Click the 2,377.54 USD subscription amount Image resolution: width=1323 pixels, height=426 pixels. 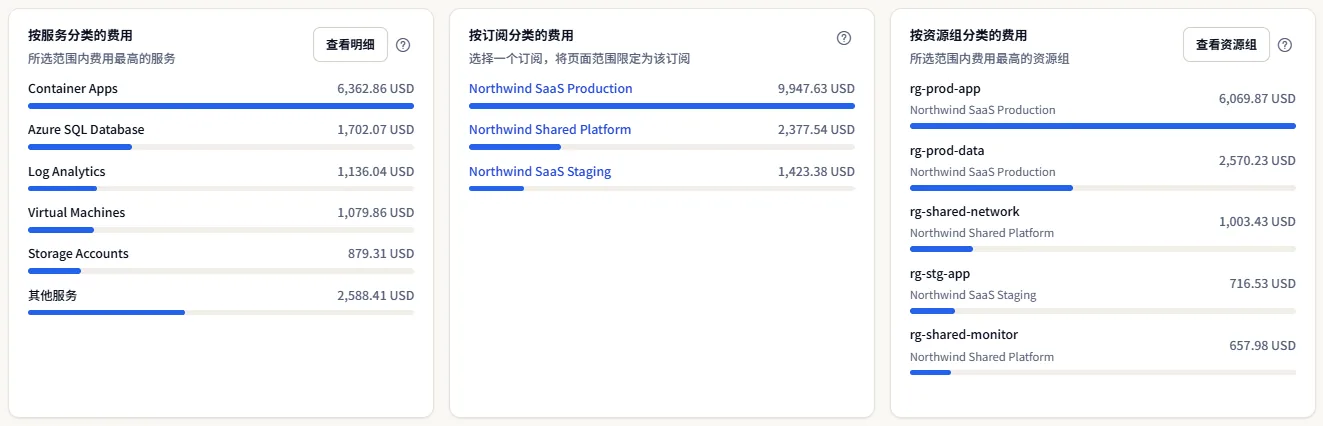click(x=816, y=130)
